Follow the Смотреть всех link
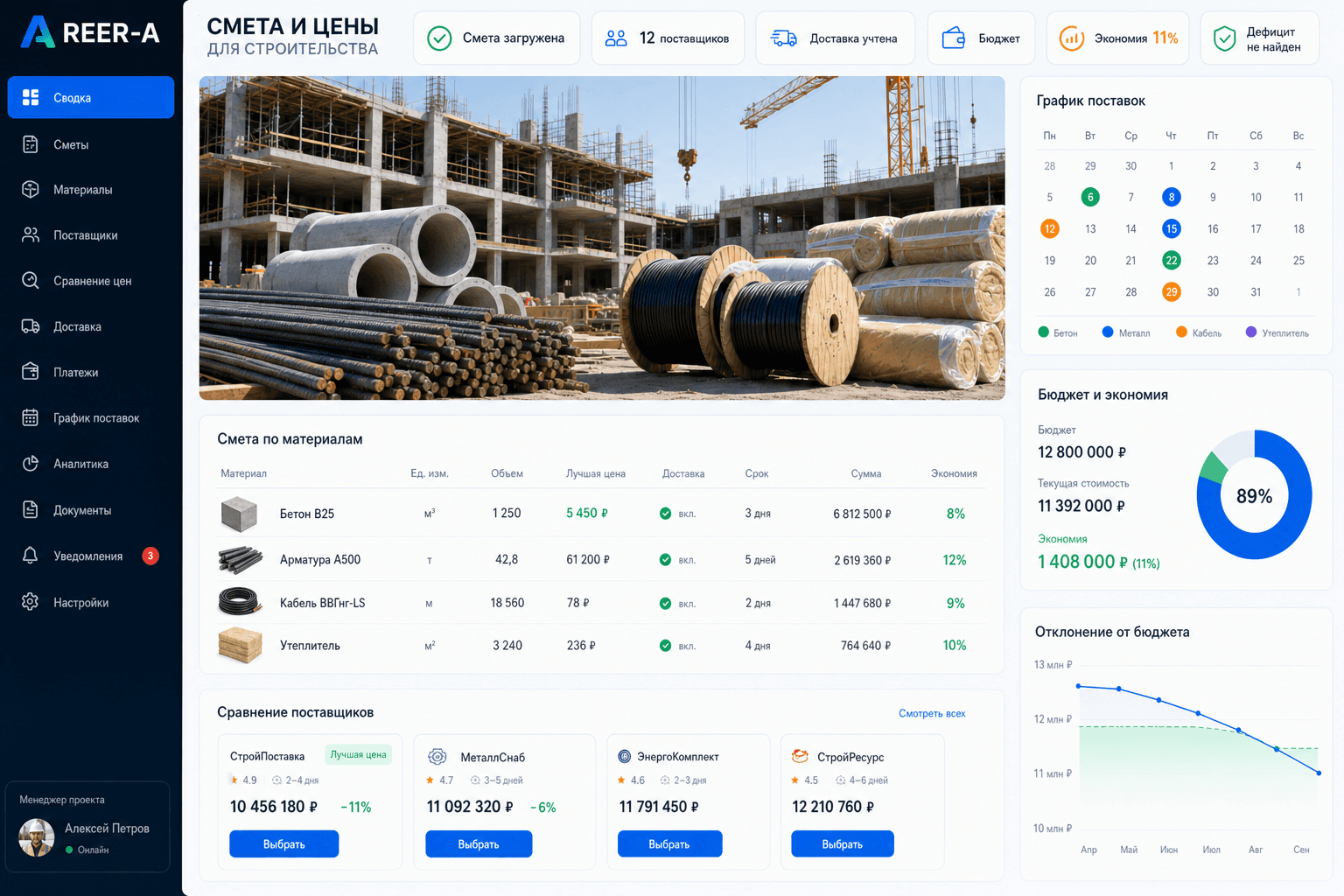 (x=932, y=714)
